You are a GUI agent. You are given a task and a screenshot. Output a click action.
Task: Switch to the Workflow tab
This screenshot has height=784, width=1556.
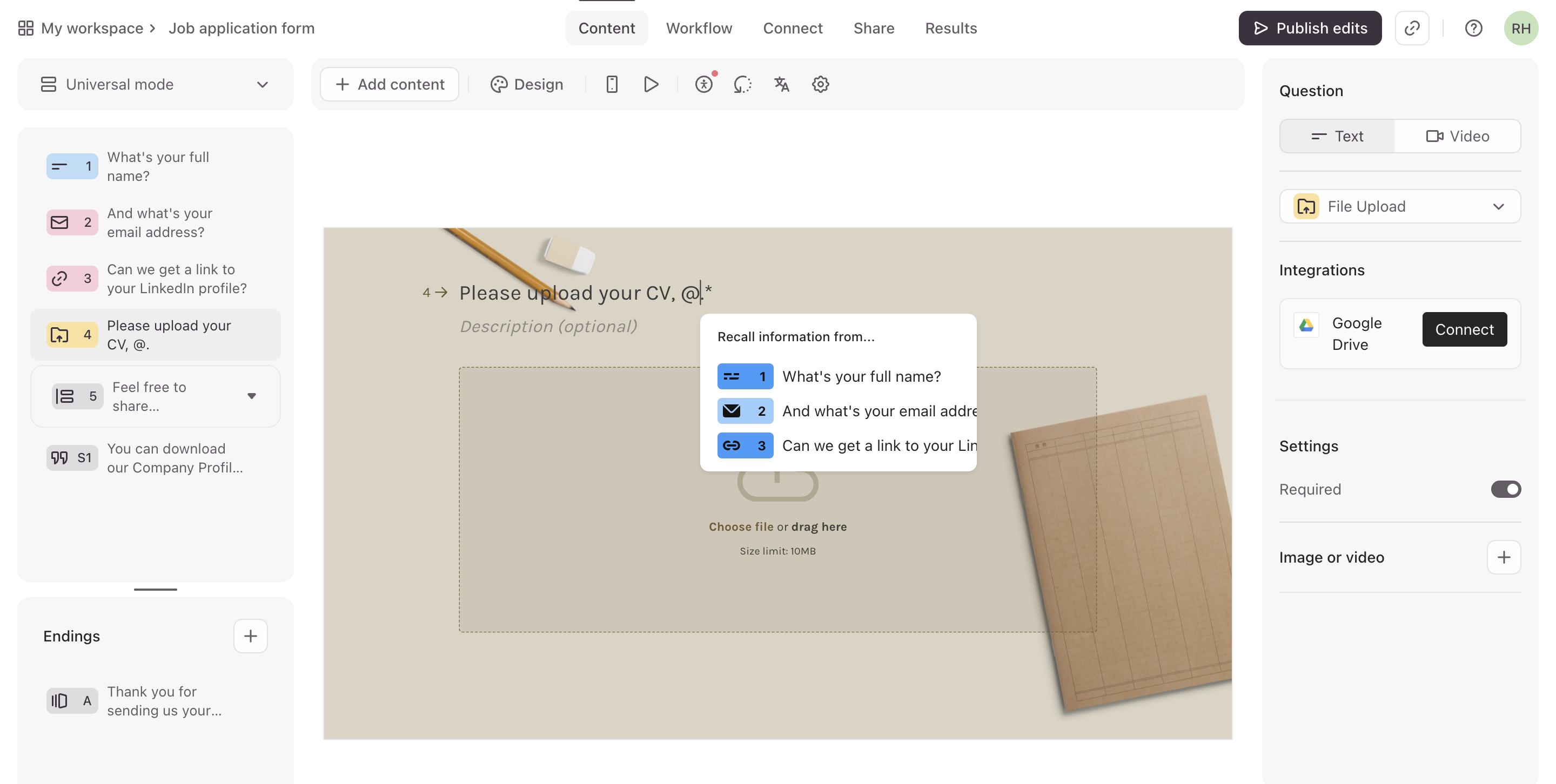point(699,29)
